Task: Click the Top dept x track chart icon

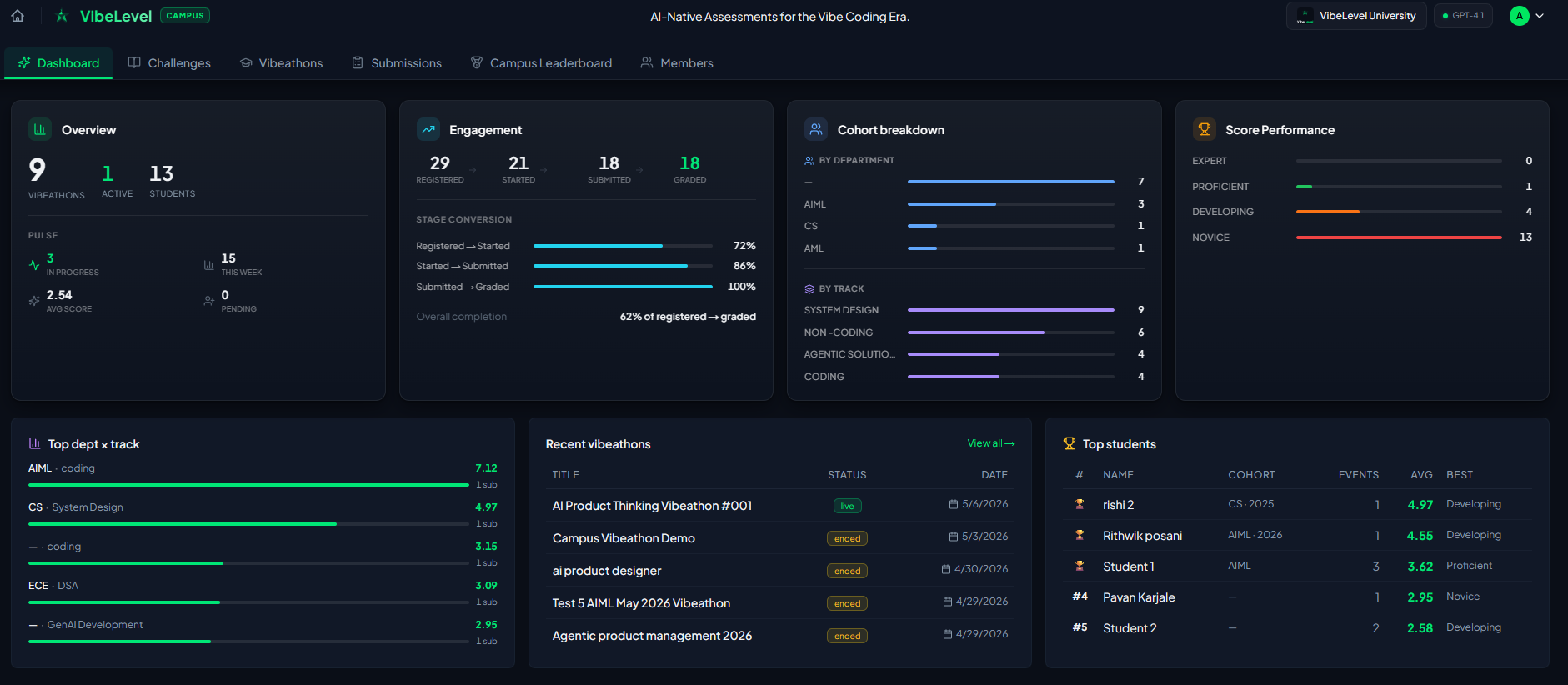Action: (35, 444)
